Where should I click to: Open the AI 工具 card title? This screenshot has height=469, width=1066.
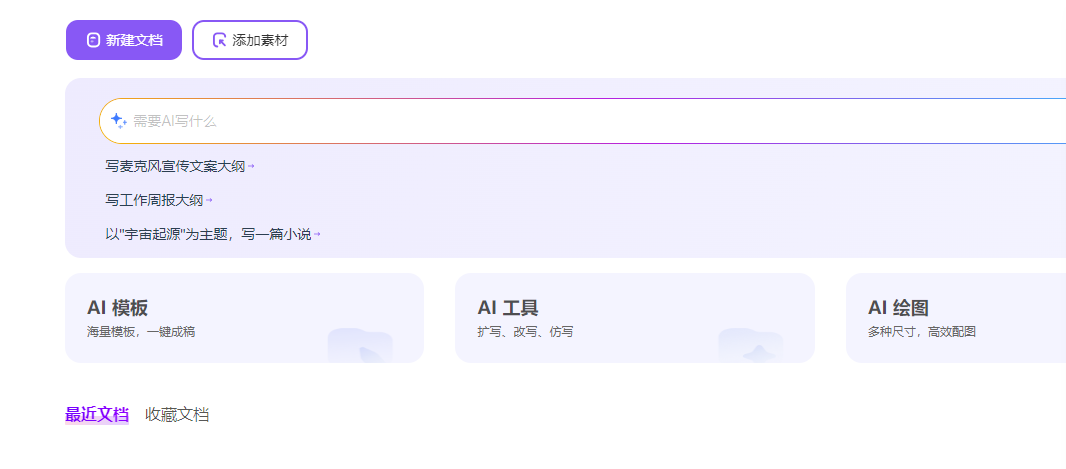508,307
